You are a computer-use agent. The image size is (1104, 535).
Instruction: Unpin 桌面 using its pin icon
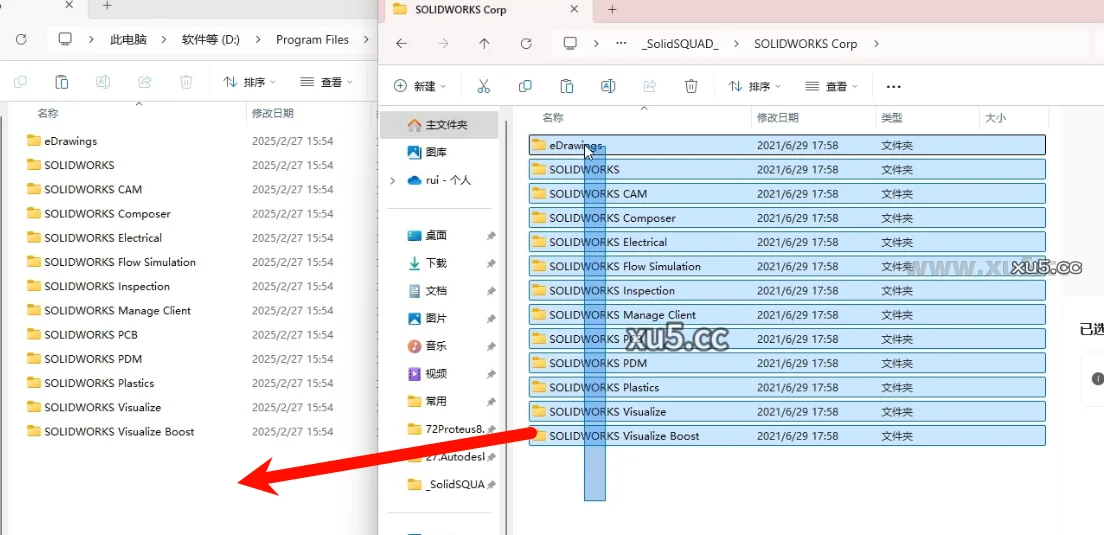coord(491,236)
